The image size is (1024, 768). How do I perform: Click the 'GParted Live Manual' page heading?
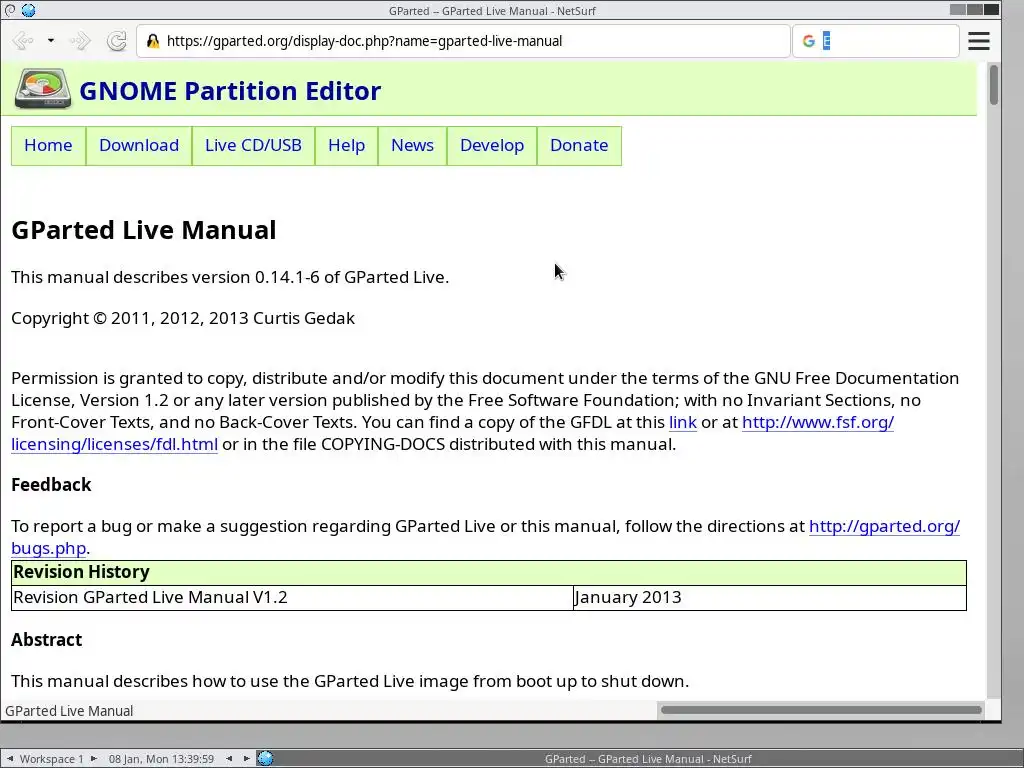[x=144, y=231]
